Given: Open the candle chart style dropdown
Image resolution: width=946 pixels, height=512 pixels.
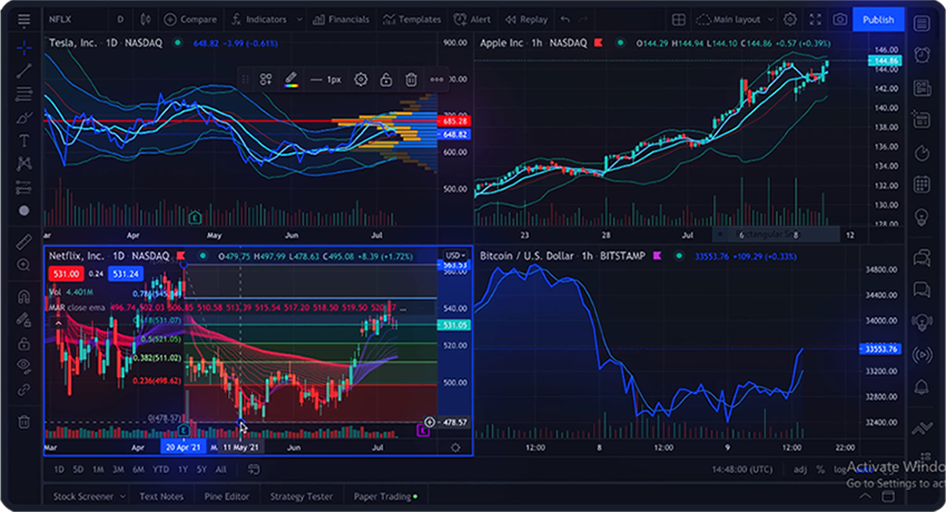Looking at the screenshot, I should [x=145, y=19].
